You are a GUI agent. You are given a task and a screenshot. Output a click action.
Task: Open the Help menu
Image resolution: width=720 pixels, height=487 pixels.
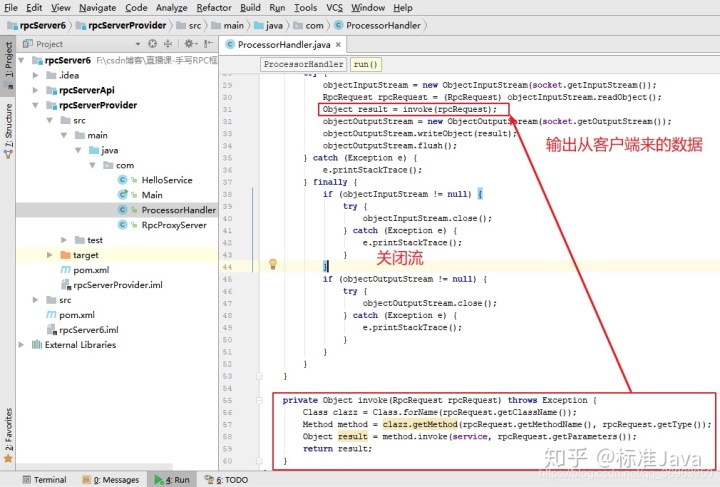click(403, 8)
